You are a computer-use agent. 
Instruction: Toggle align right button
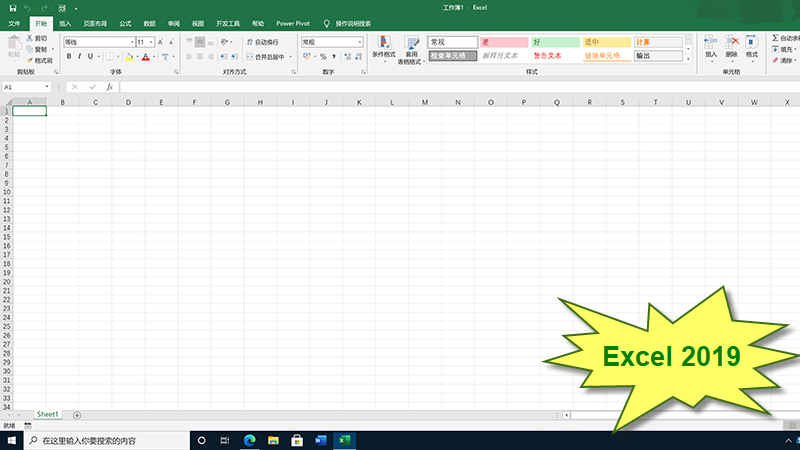[x=211, y=57]
